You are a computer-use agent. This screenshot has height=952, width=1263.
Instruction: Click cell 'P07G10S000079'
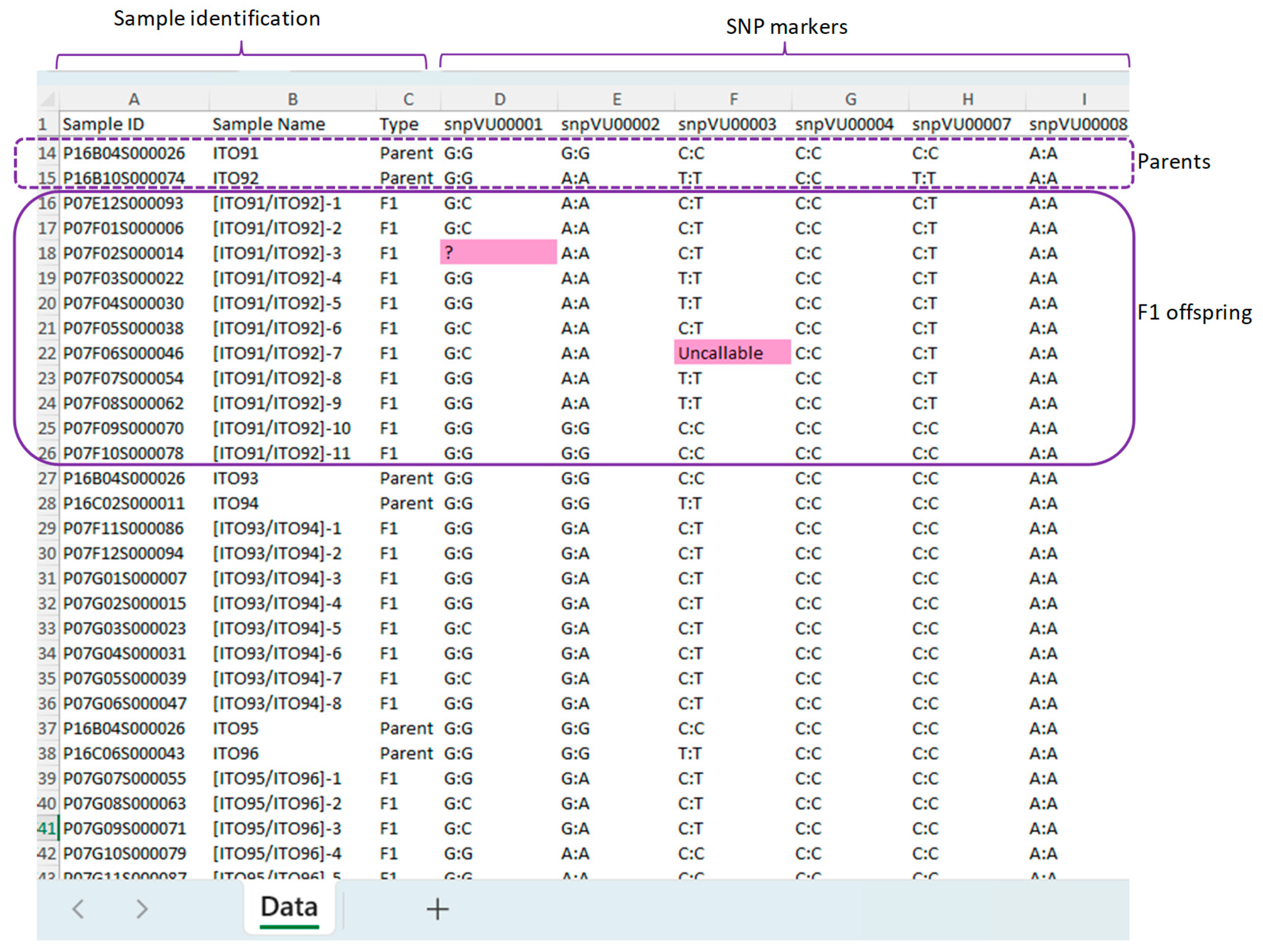click(x=124, y=853)
